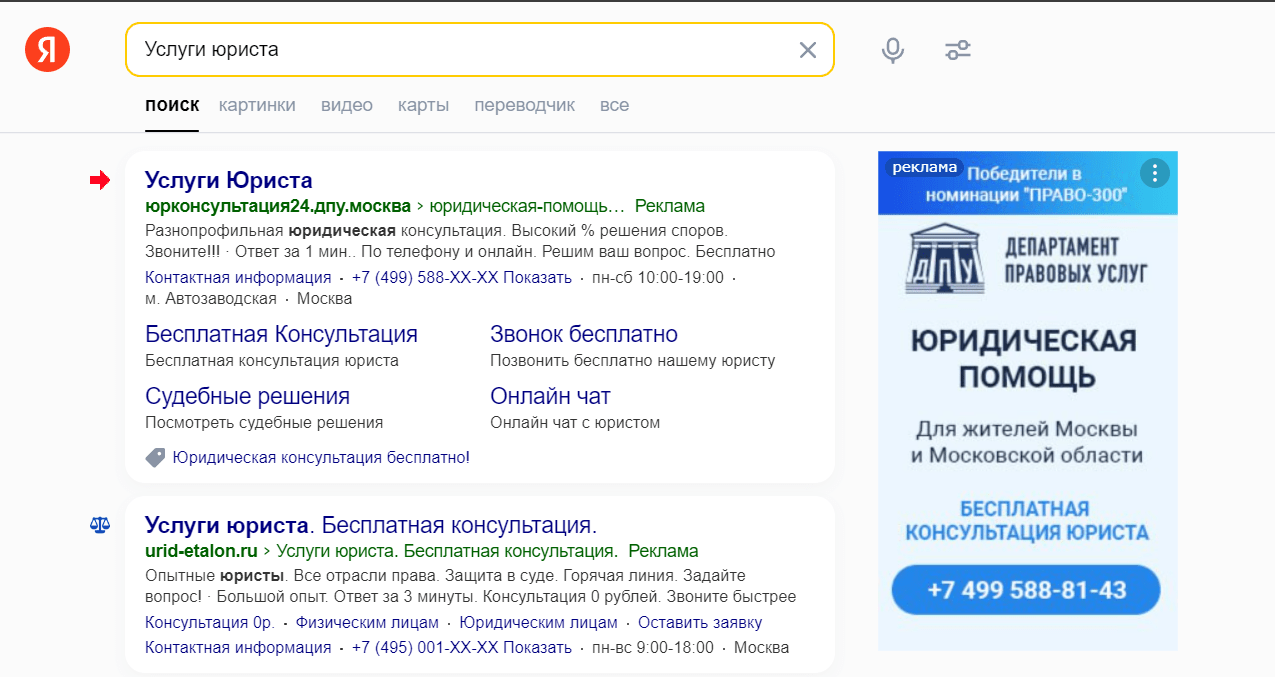
Task: Show phone '+7 (499) 588-XX-XX Показать'
Action: [x=462, y=277]
